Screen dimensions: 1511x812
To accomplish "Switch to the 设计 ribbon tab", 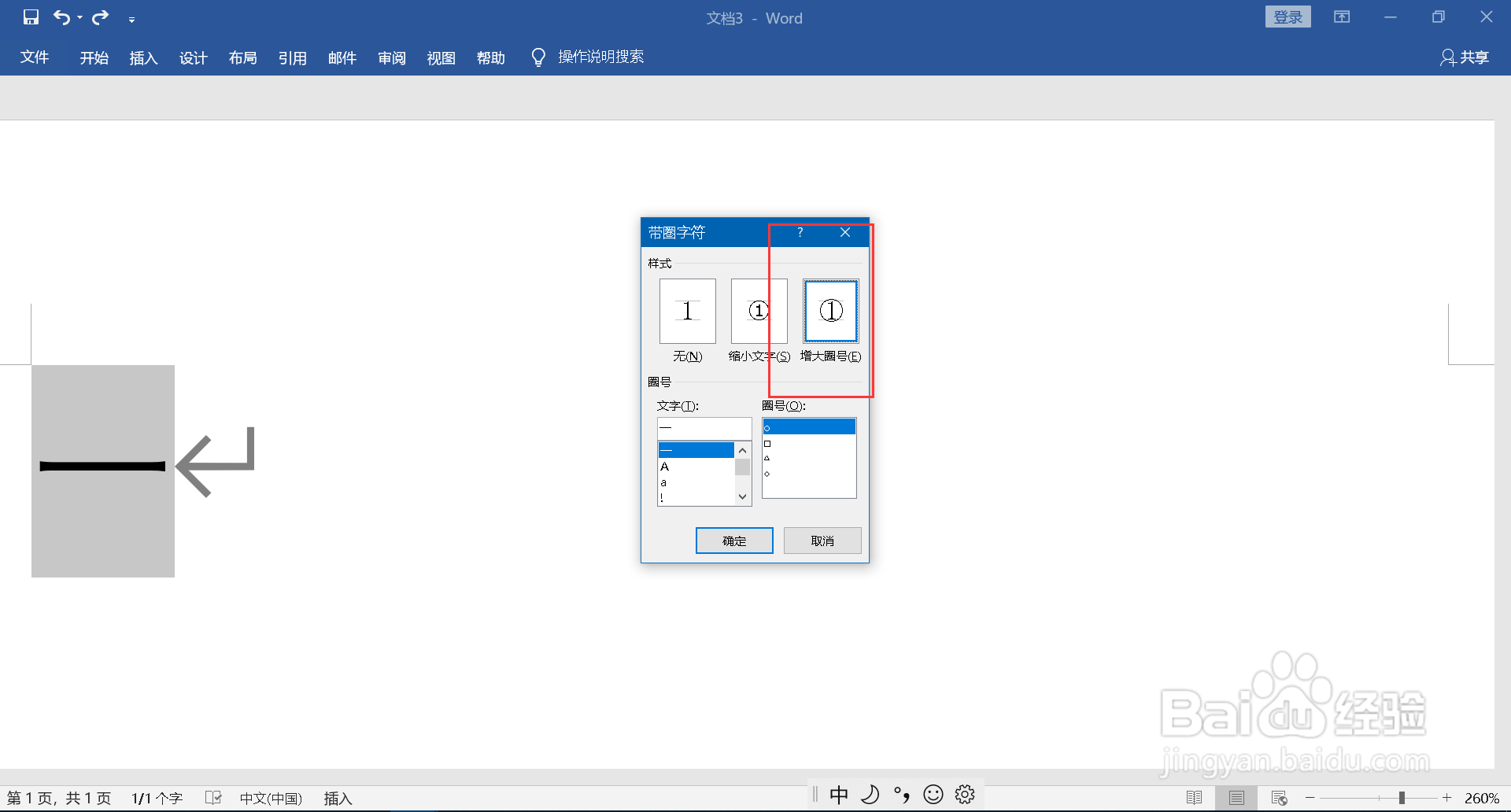I will tap(194, 57).
